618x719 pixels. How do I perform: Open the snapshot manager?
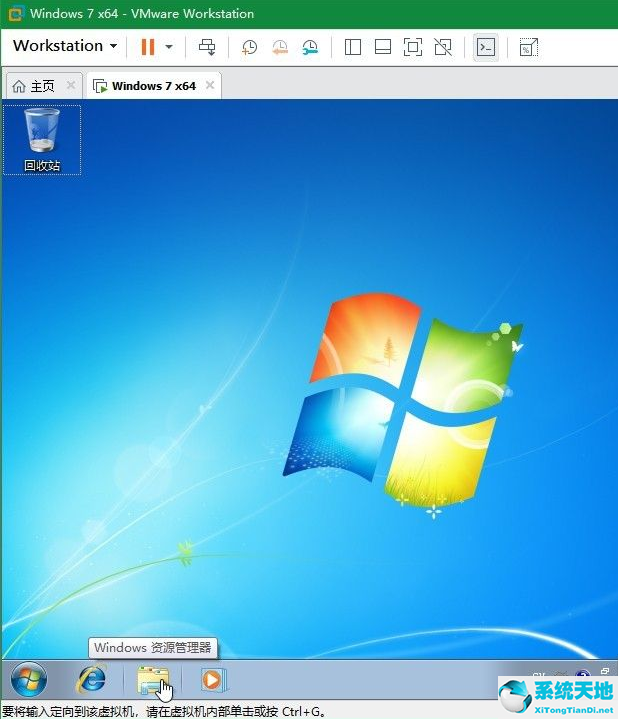coord(310,47)
